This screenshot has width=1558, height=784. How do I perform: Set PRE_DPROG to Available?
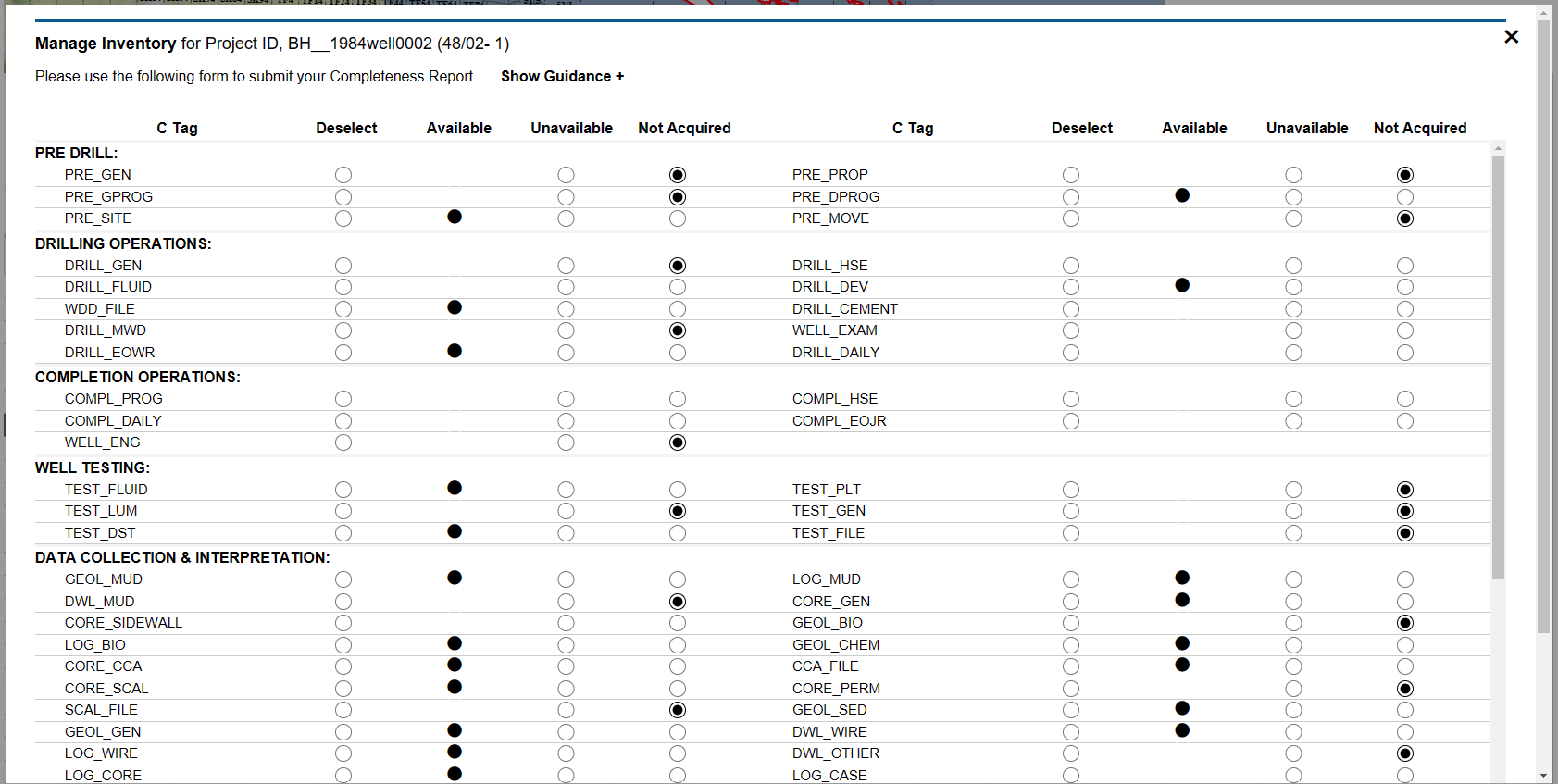click(1182, 195)
